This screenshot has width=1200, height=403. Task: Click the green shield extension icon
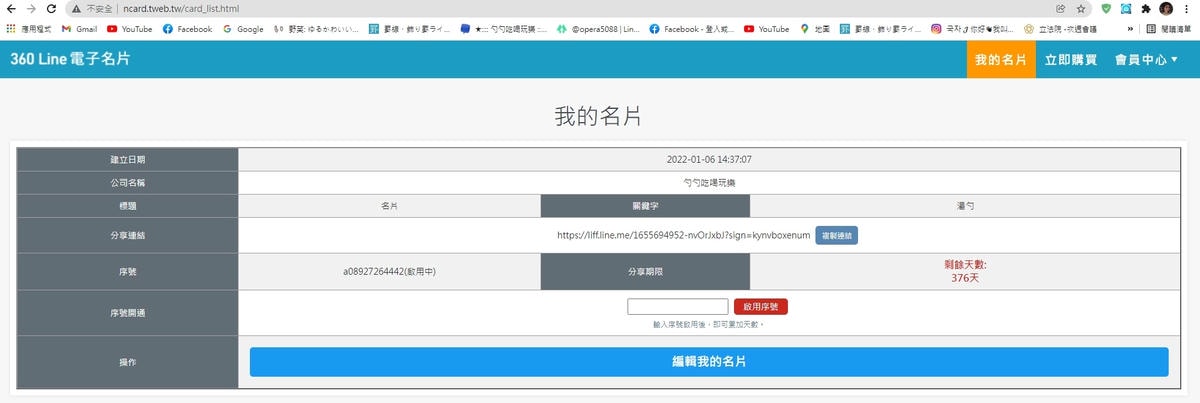(1106, 8)
